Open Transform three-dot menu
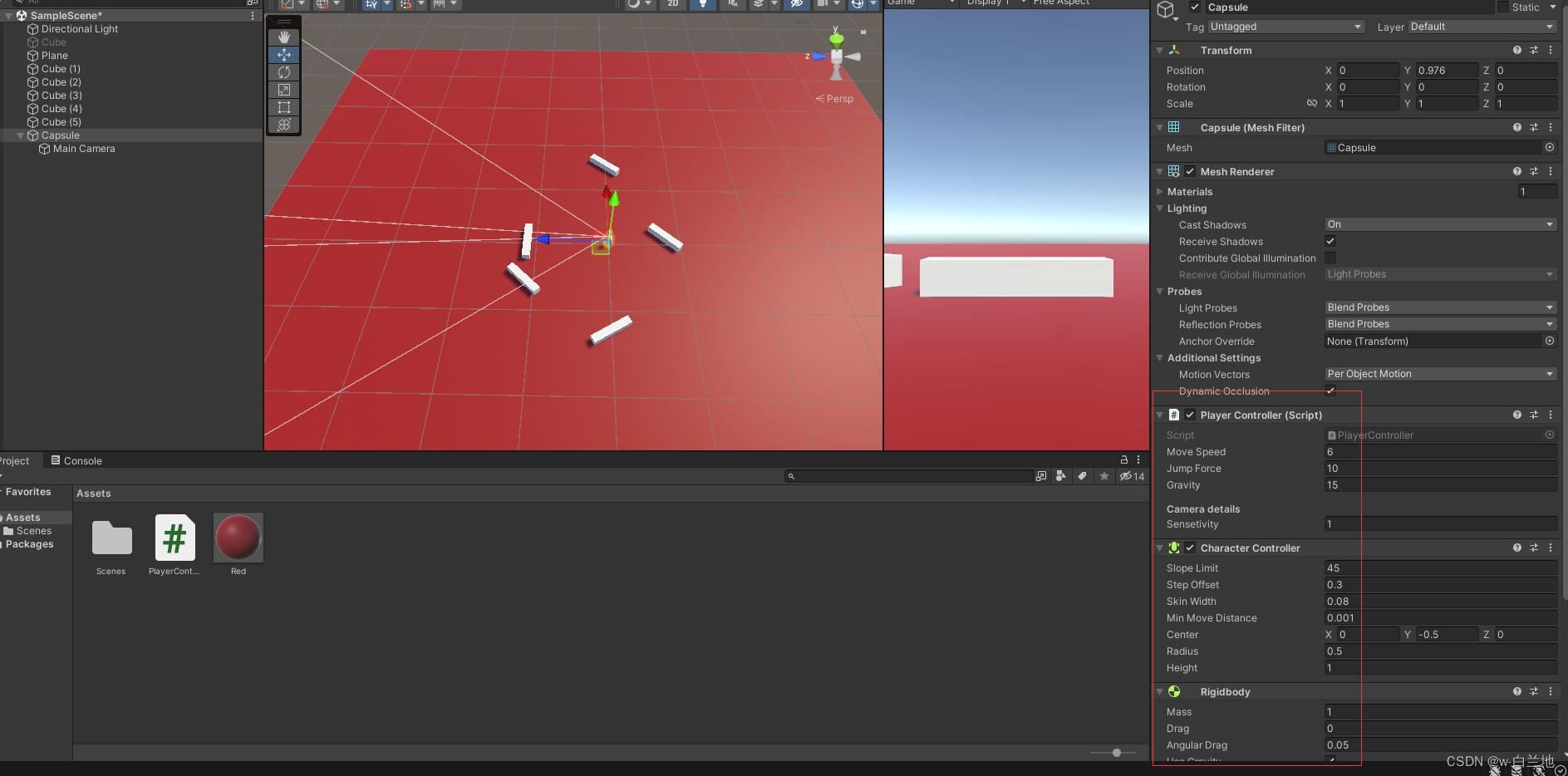 click(x=1551, y=50)
